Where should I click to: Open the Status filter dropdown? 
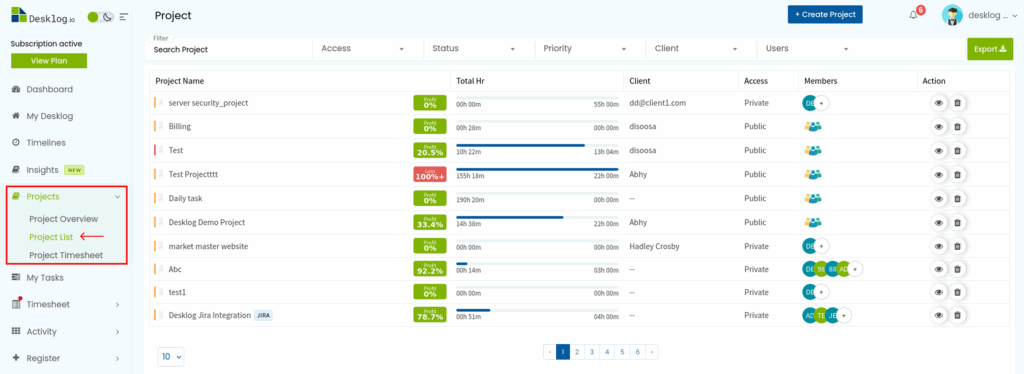coord(473,48)
